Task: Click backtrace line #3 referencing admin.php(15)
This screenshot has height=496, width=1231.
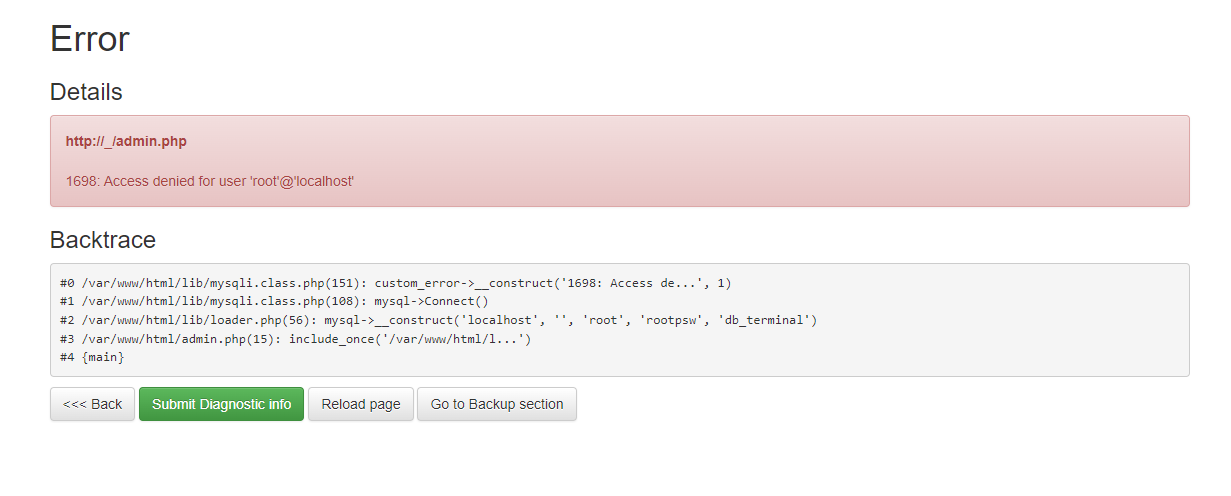Action: click(295, 339)
